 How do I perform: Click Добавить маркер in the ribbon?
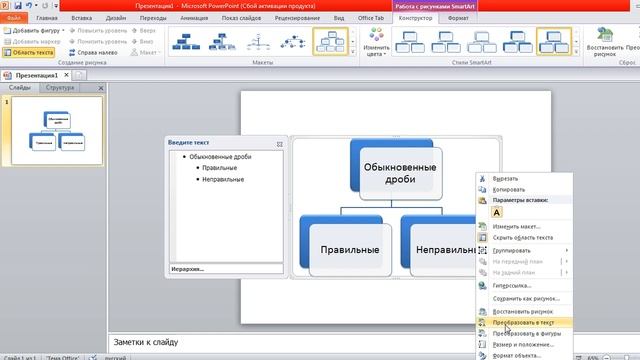pos(32,42)
